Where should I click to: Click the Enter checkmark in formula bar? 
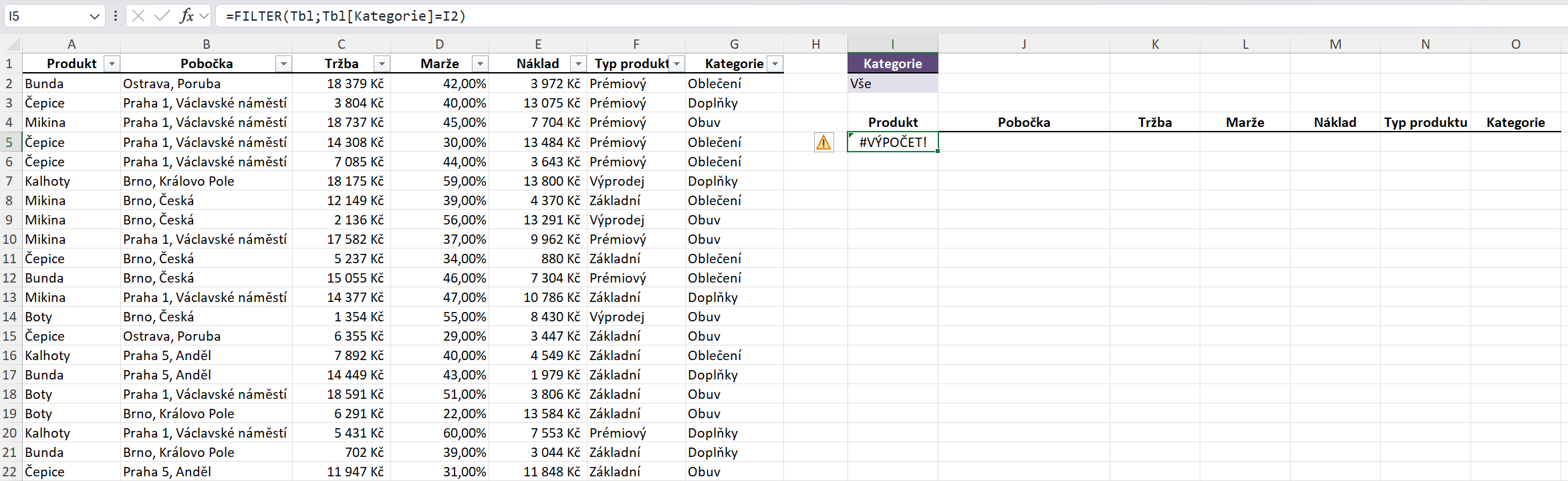162,15
